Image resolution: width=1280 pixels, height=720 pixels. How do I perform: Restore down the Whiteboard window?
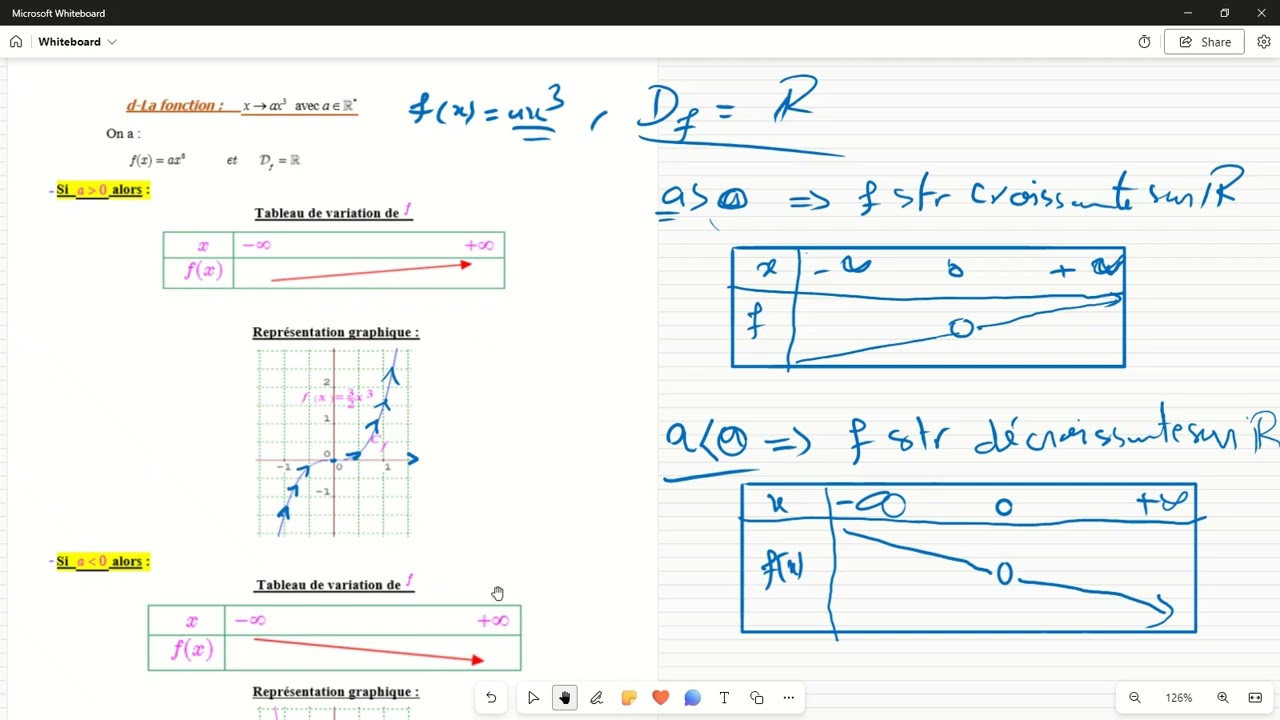[x=1225, y=13]
